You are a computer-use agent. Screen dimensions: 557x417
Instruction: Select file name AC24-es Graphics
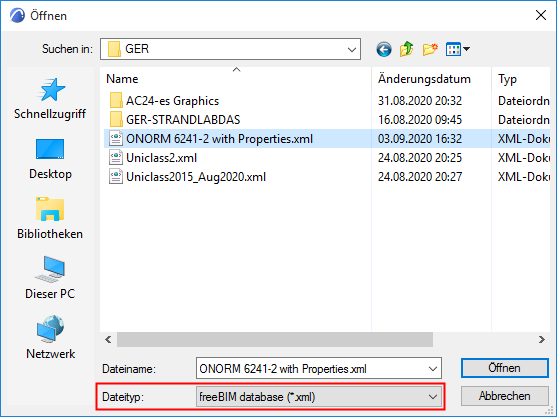point(172,101)
